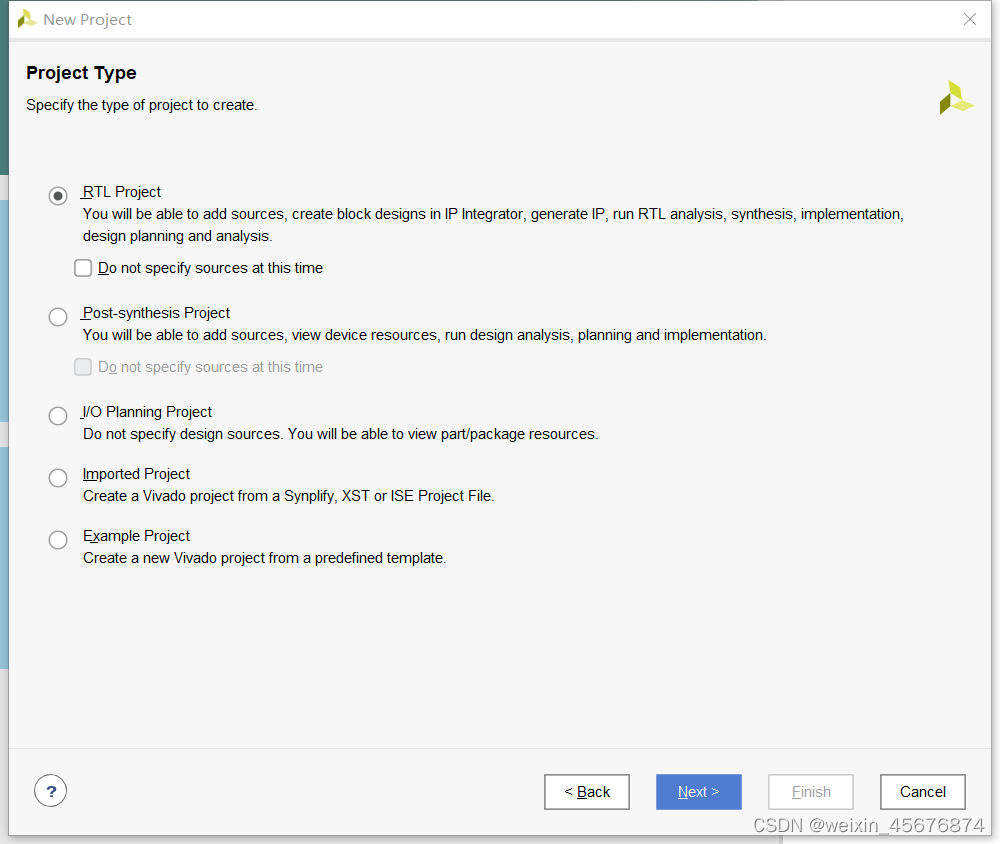Select the RTL Project radio button

click(x=58, y=195)
